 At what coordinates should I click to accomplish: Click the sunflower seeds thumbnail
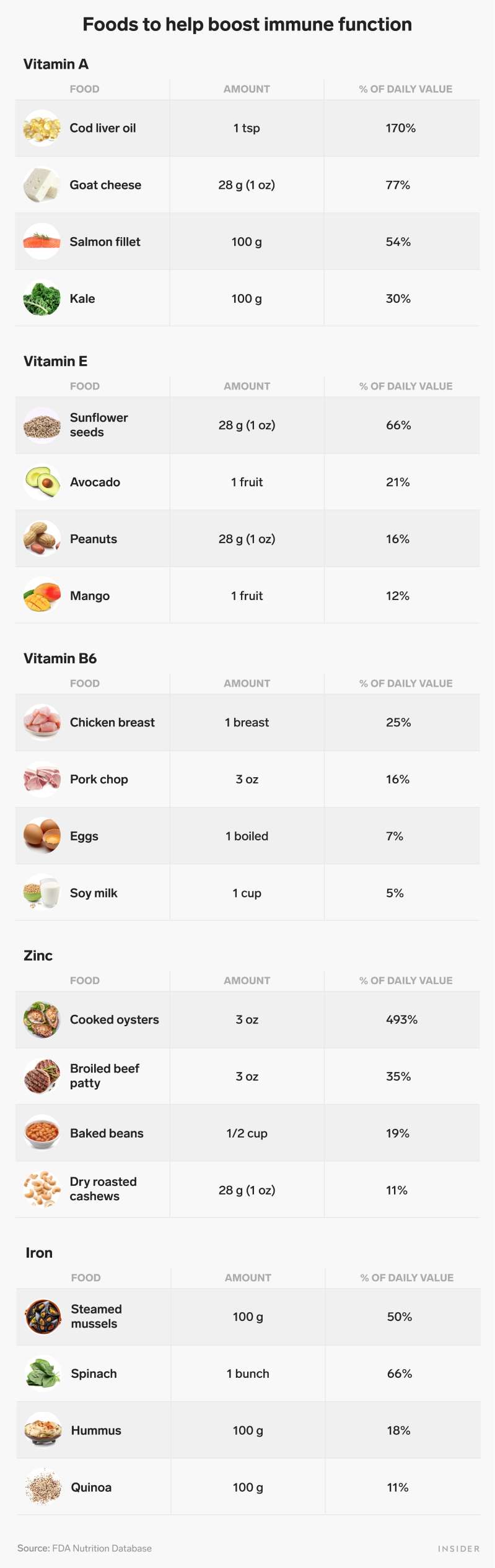pos(42,425)
